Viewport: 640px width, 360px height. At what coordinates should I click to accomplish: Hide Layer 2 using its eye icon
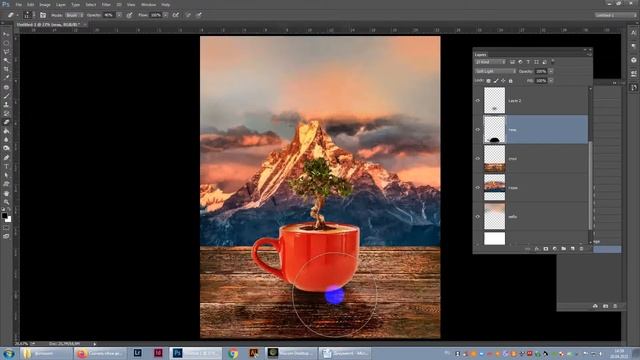tap(478, 100)
